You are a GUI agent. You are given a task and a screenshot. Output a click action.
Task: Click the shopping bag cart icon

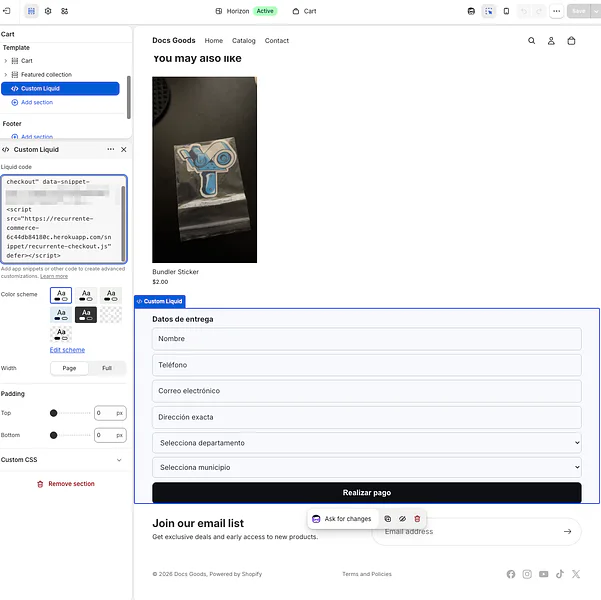(571, 41)
